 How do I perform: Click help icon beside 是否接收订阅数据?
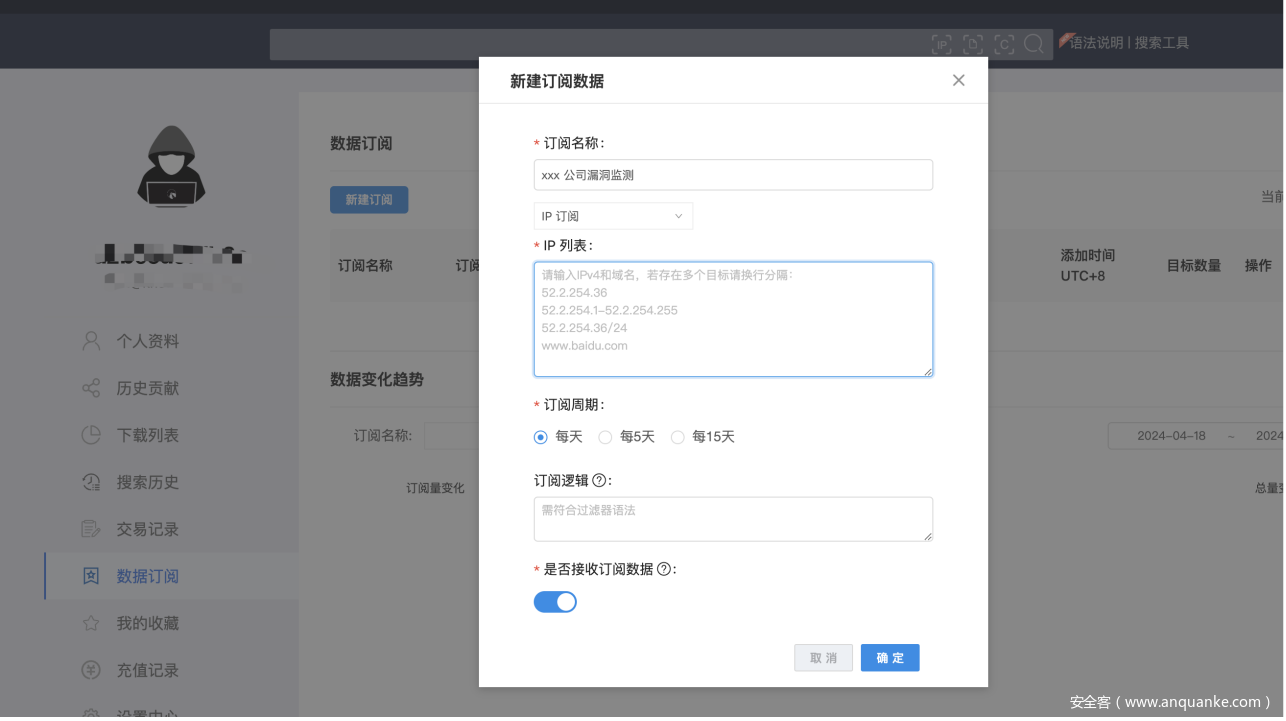tap(664, 569)
